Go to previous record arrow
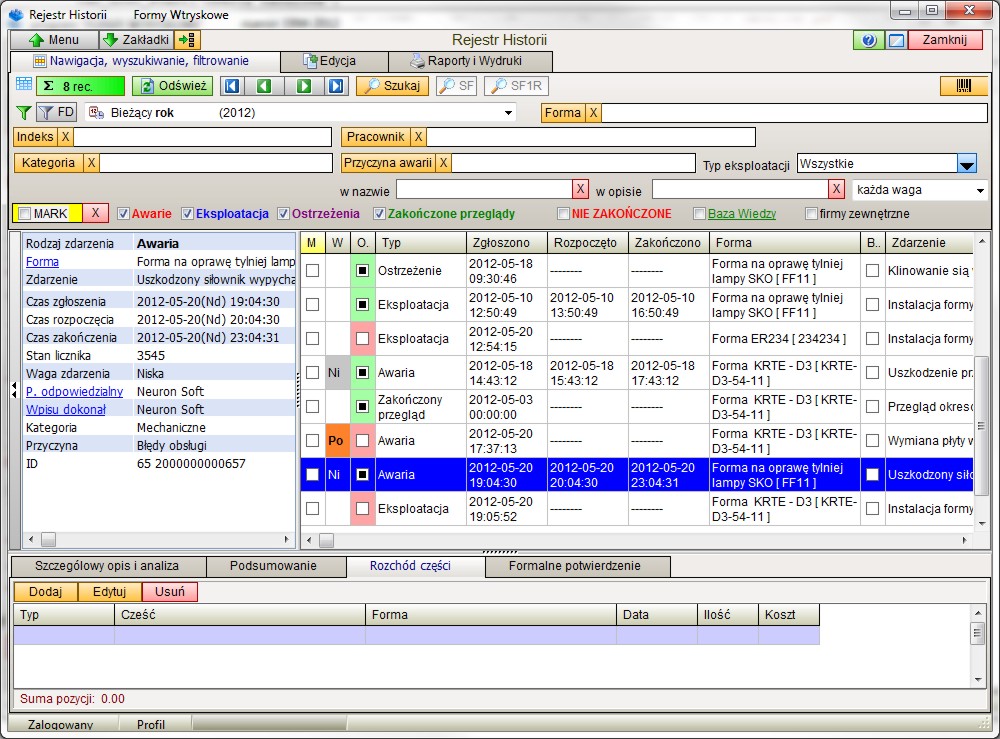The height and width of the screenshot is (739, 1000). (265, 86)
